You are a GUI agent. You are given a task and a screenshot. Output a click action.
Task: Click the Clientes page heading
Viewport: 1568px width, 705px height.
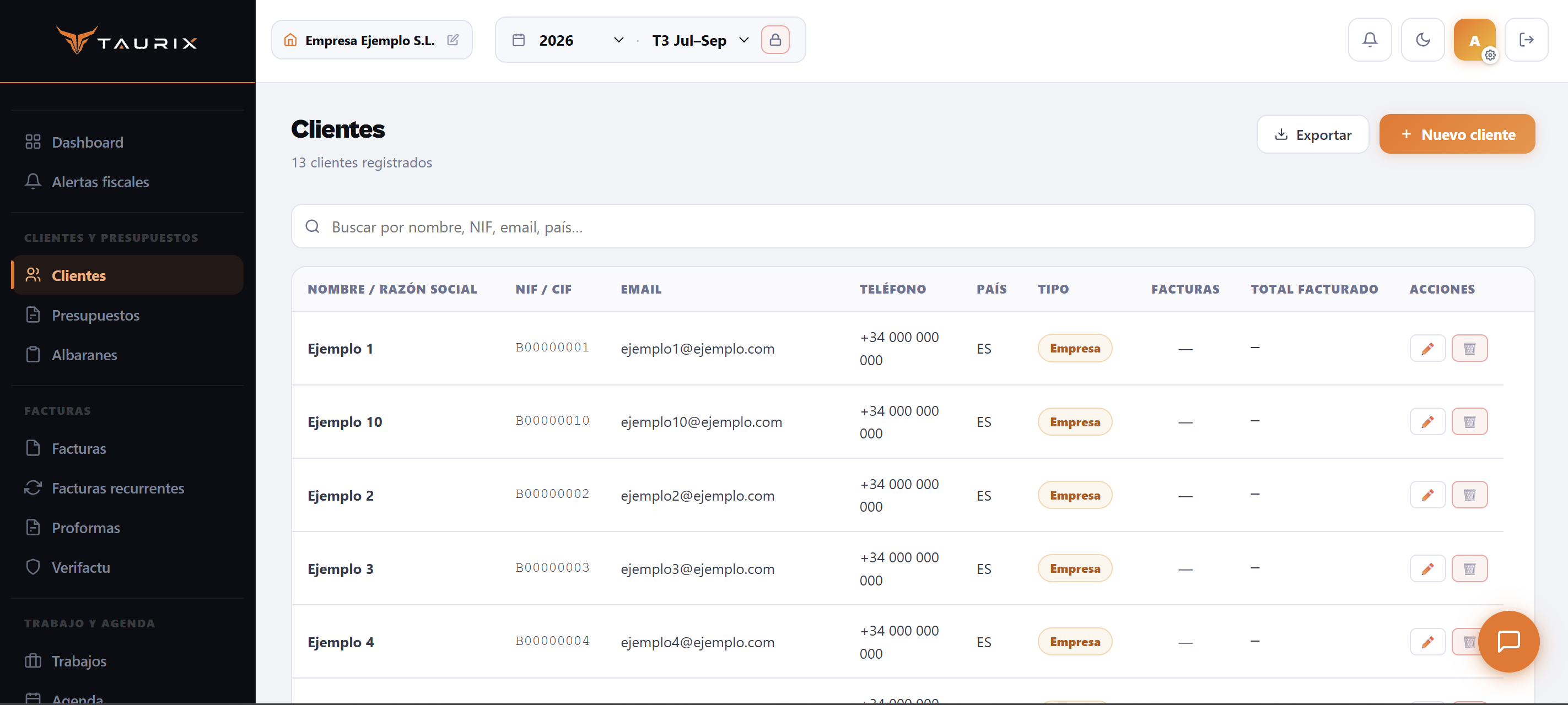[x=338, y=129]
